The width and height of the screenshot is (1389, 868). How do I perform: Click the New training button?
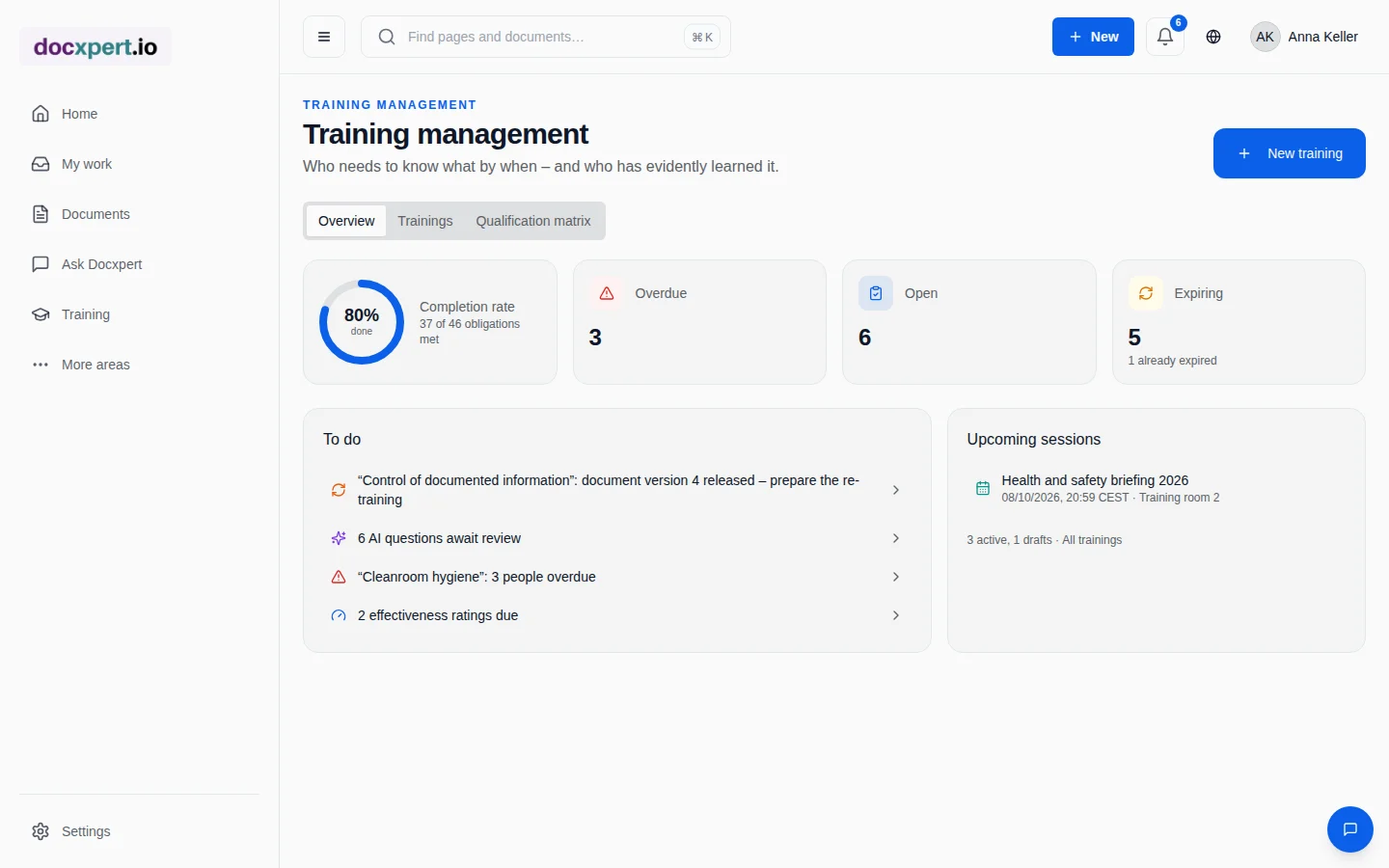click(1290, 153)
